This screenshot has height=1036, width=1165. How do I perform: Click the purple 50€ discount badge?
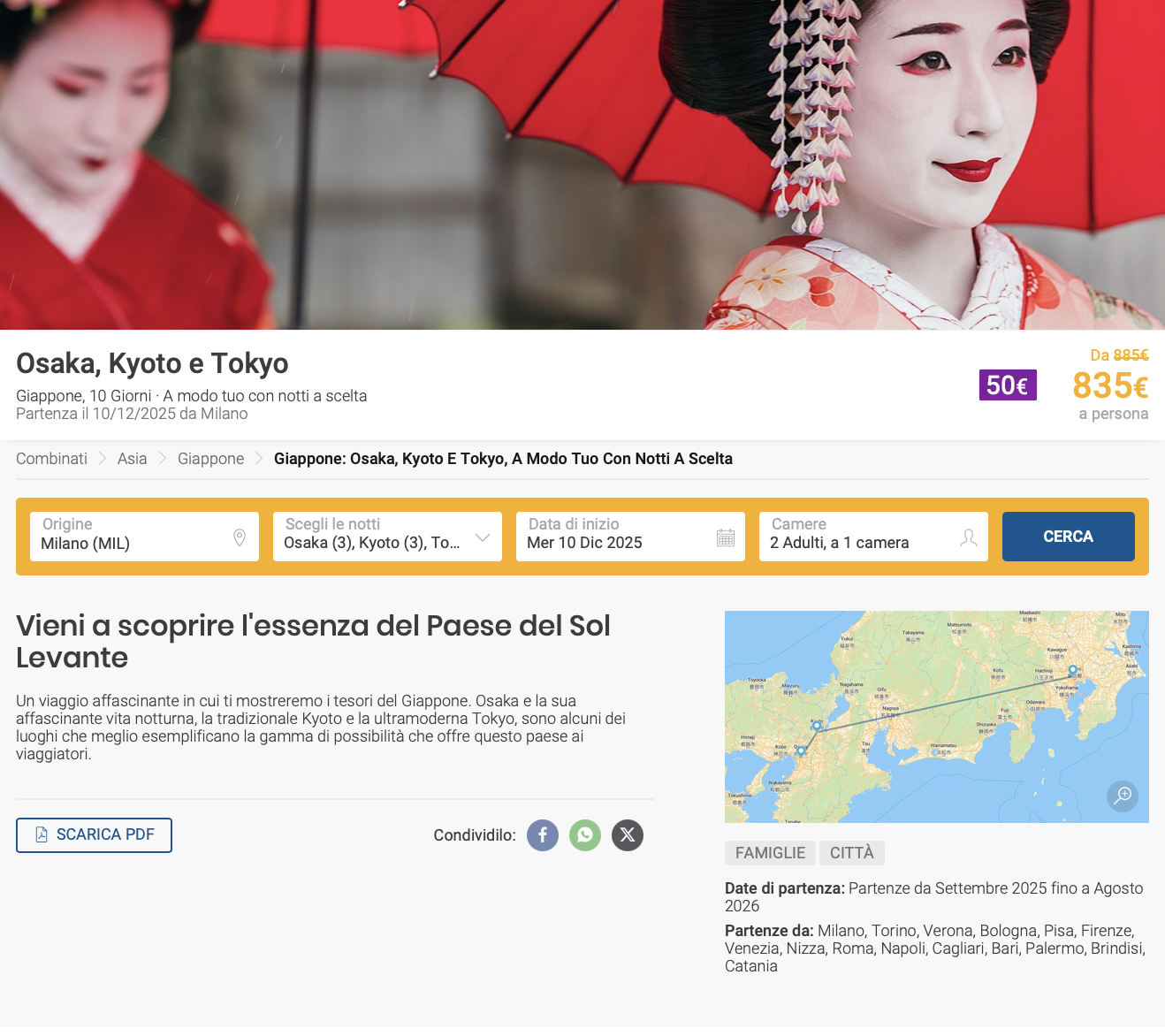(1008, 385)
